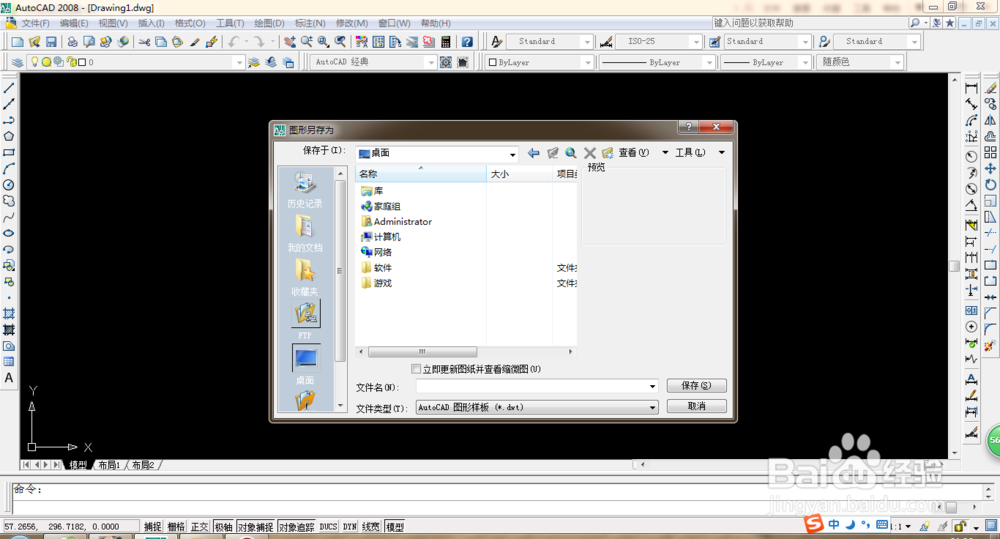The image size is (1000, 539).
Task: Click the Search the Web icon in dialog
Action: coord(571,152)
